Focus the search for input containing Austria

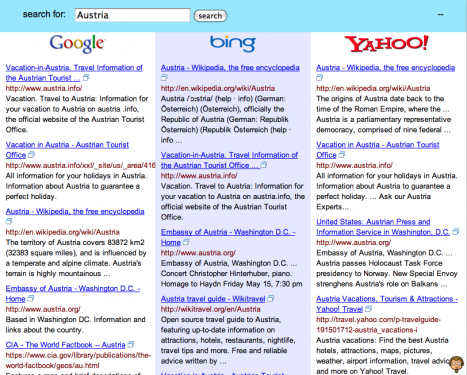[132, 15]
